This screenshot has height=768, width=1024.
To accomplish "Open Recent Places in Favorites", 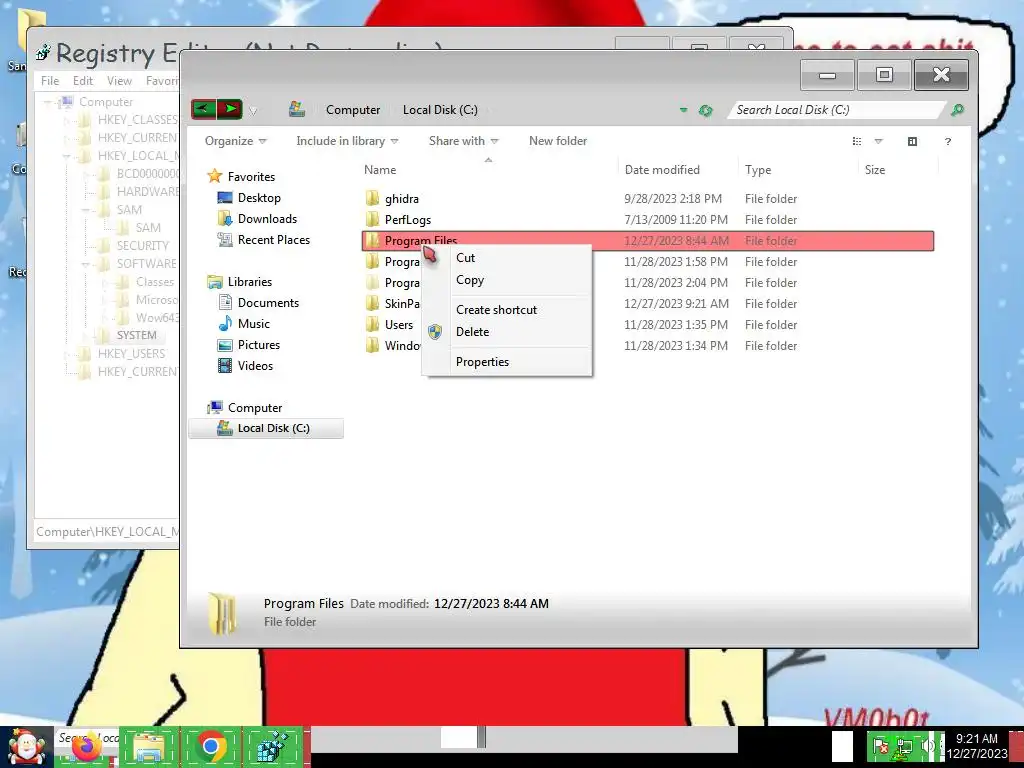I will [x=274, y=240].
